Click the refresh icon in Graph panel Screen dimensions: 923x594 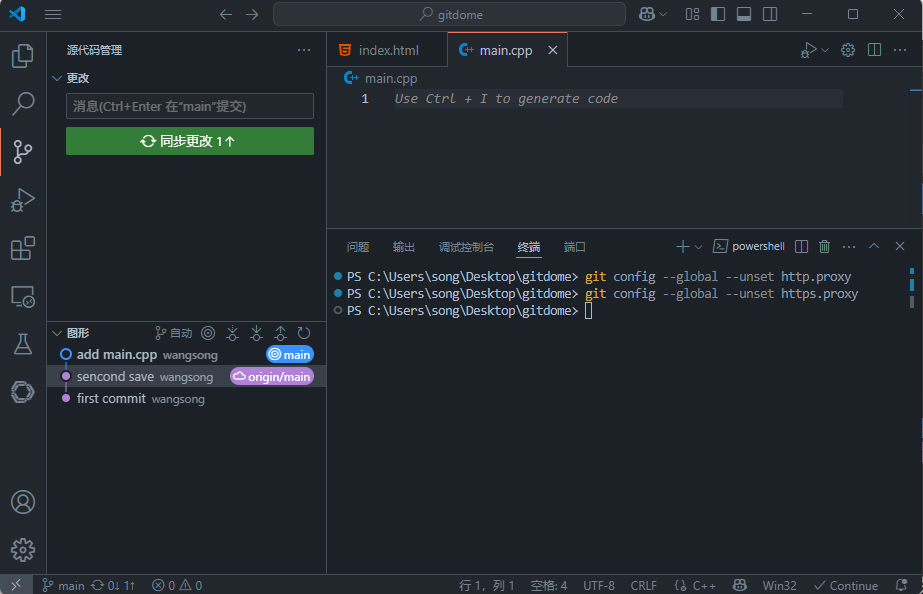(x=304, y=333)
